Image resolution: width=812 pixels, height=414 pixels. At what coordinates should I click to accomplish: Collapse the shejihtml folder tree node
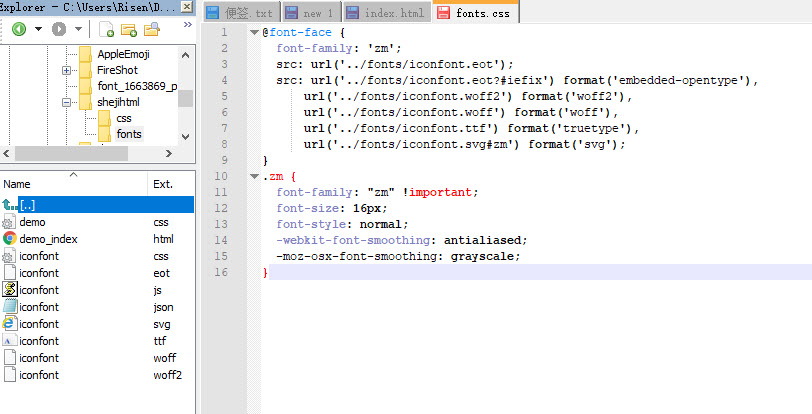[x=66, y=102]
